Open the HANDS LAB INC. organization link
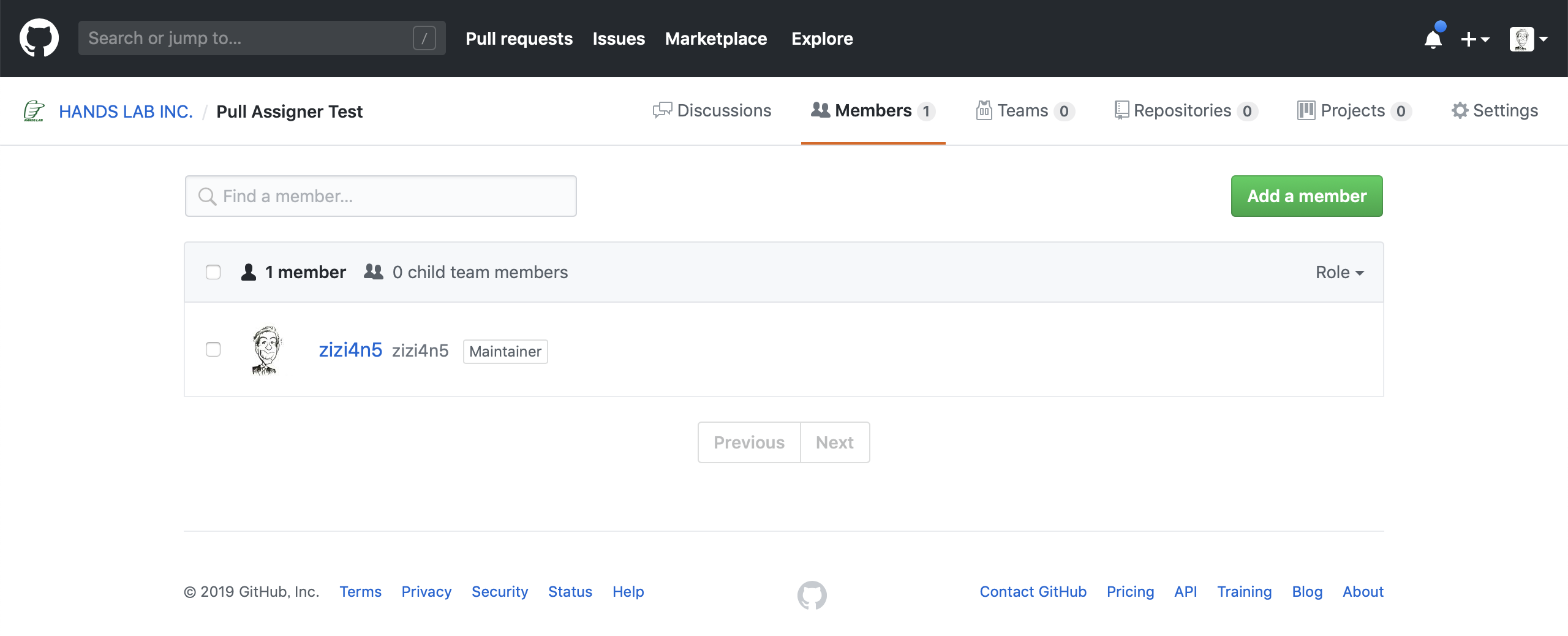Screen dimensions: 1568x636 (126, 112)
